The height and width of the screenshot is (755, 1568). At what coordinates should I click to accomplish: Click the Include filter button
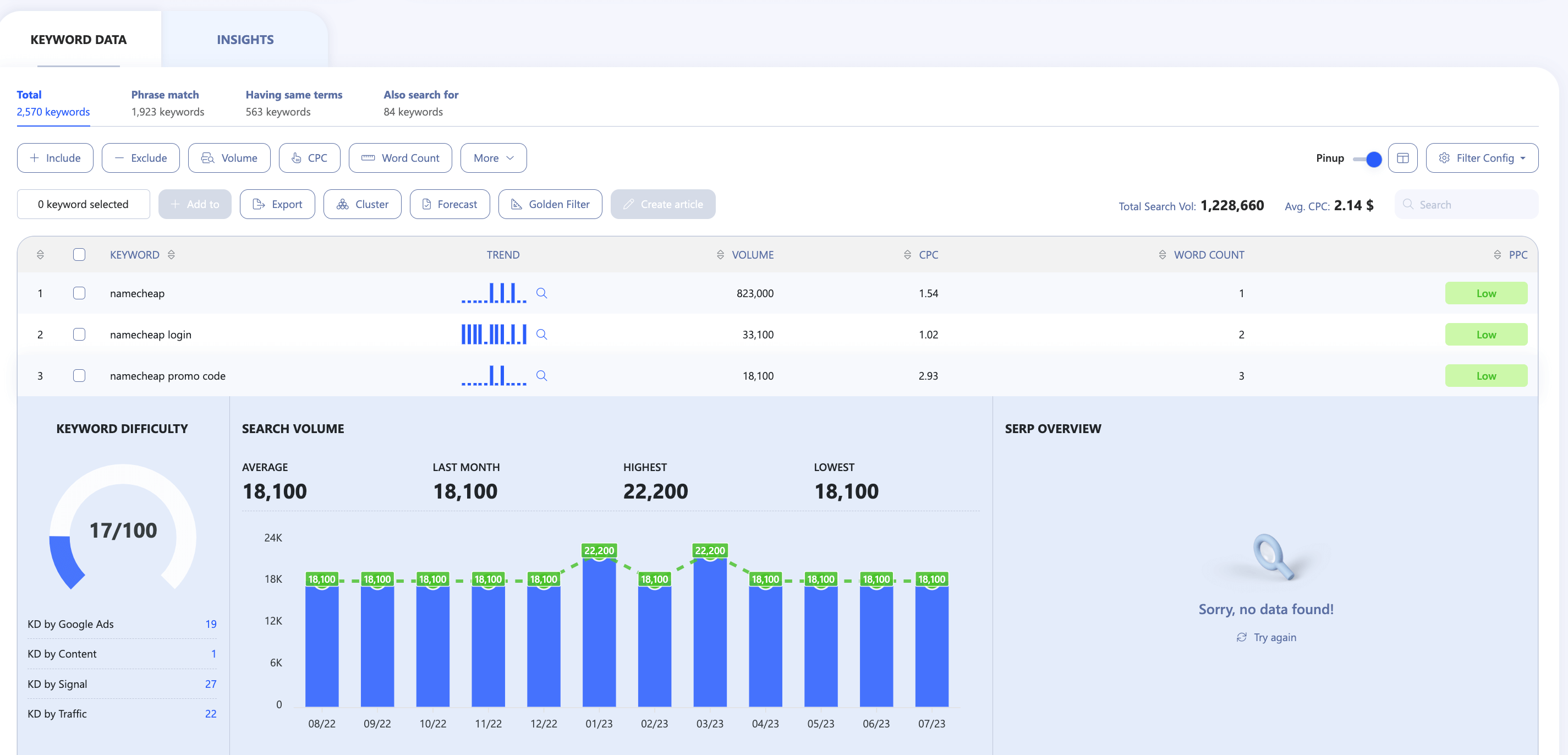pos(56,158)
